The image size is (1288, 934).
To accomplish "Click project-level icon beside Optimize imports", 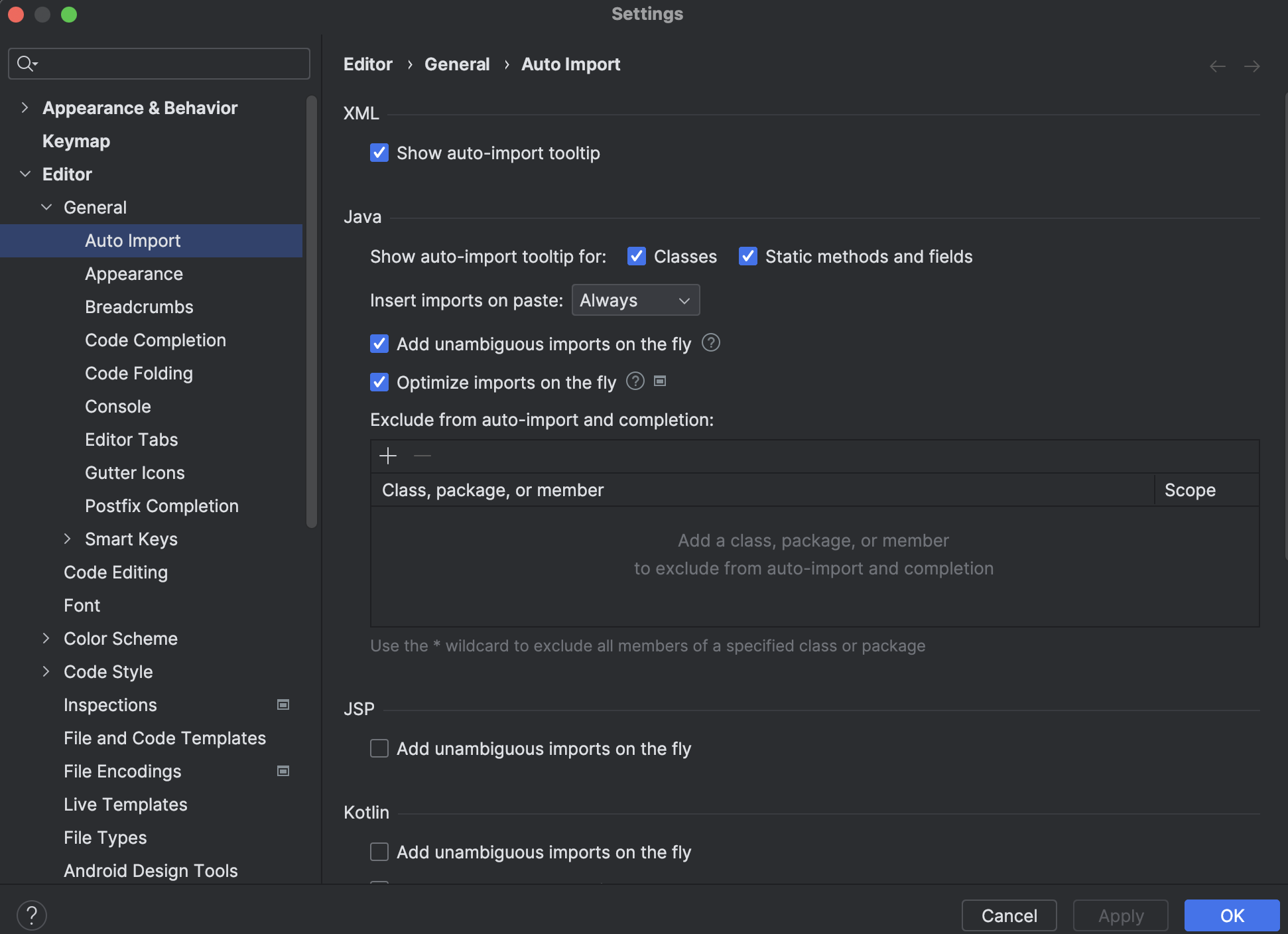I will tap(660, 381).
